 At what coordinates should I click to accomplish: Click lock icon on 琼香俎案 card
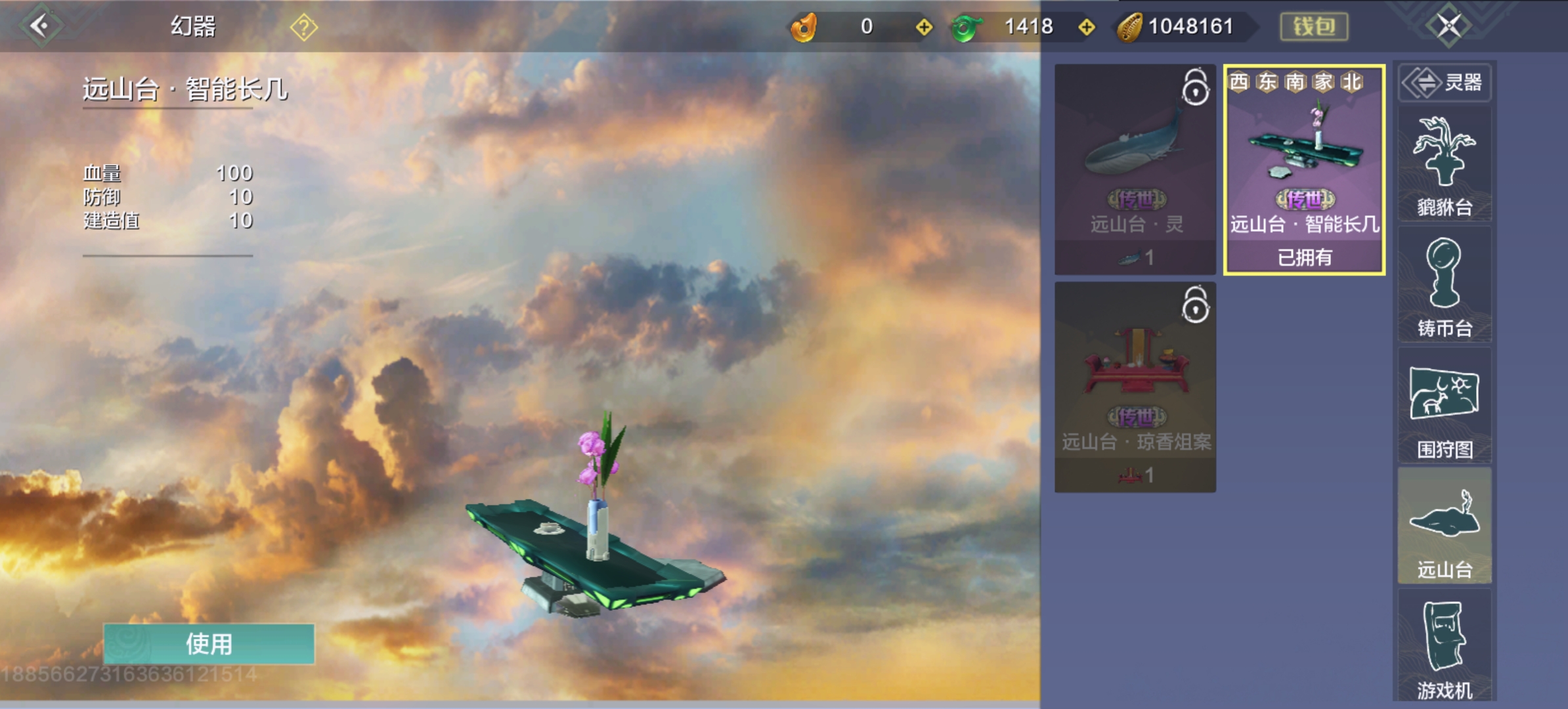pyautogui.click(x=1195, y=305)
